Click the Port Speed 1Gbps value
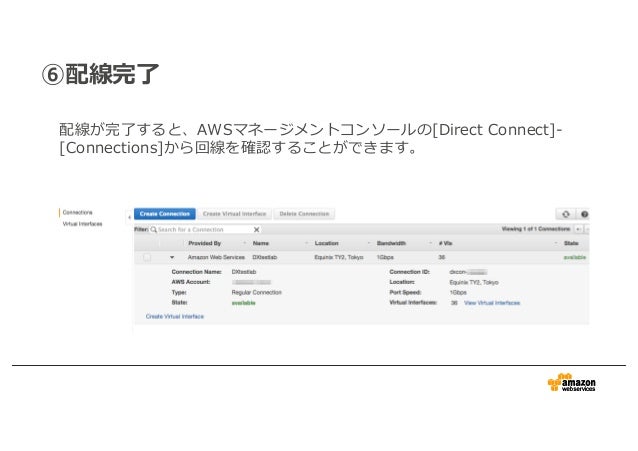 (x=458, y=293)
